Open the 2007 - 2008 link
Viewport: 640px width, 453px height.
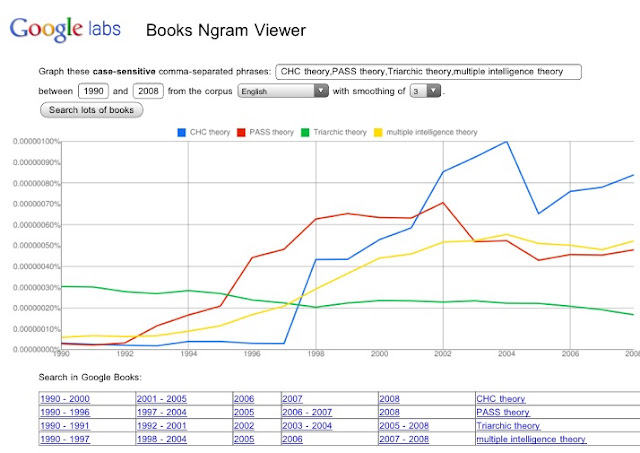pyautogui.click(x=404, y=439)
